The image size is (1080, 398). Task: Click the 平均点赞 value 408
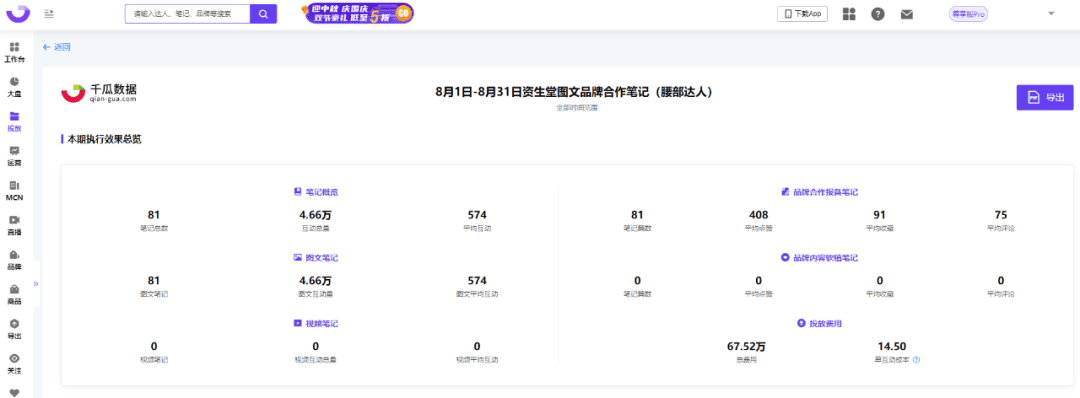click(758, 215)
